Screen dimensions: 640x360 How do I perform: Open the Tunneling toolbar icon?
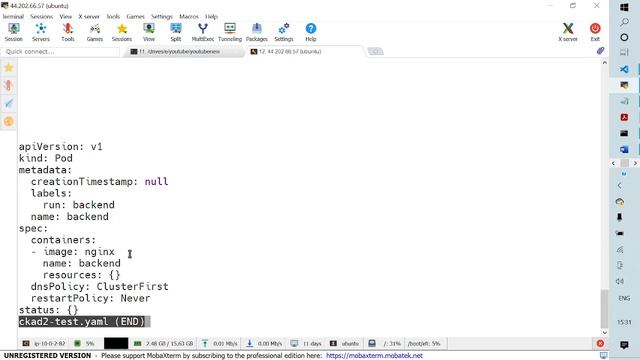[230, 32]
